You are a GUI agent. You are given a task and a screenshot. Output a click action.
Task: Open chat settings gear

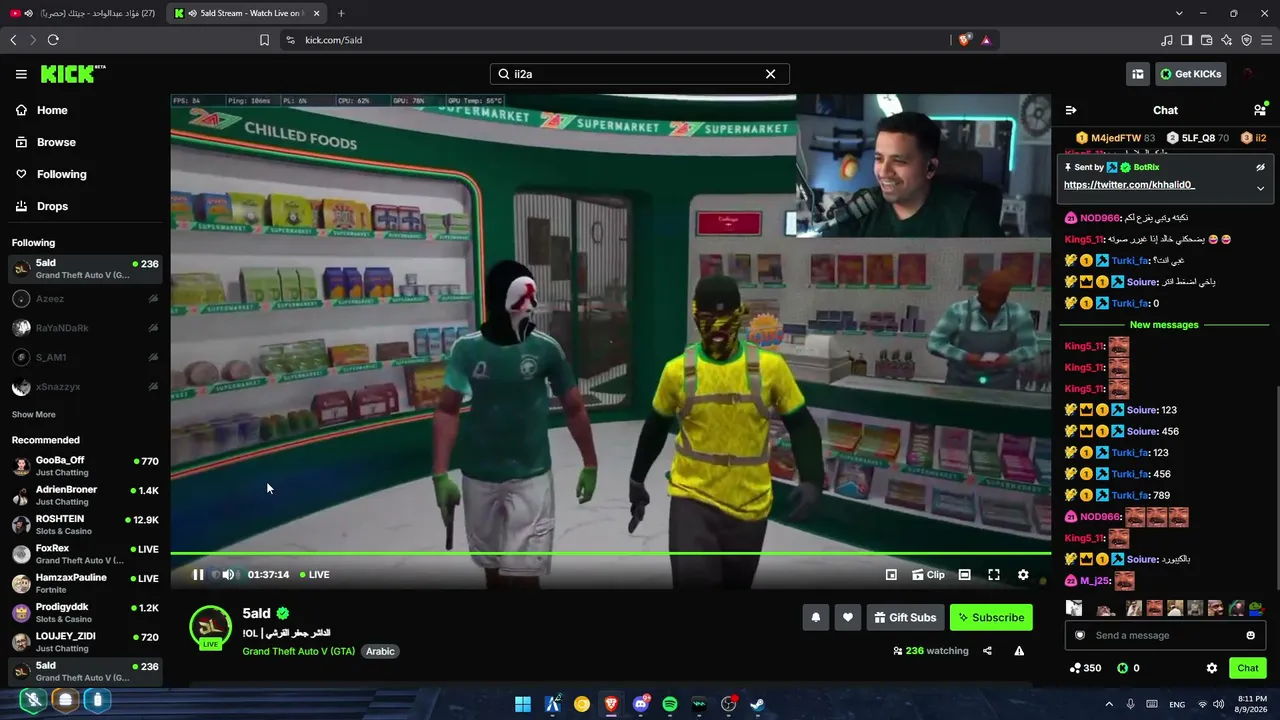1211,668
